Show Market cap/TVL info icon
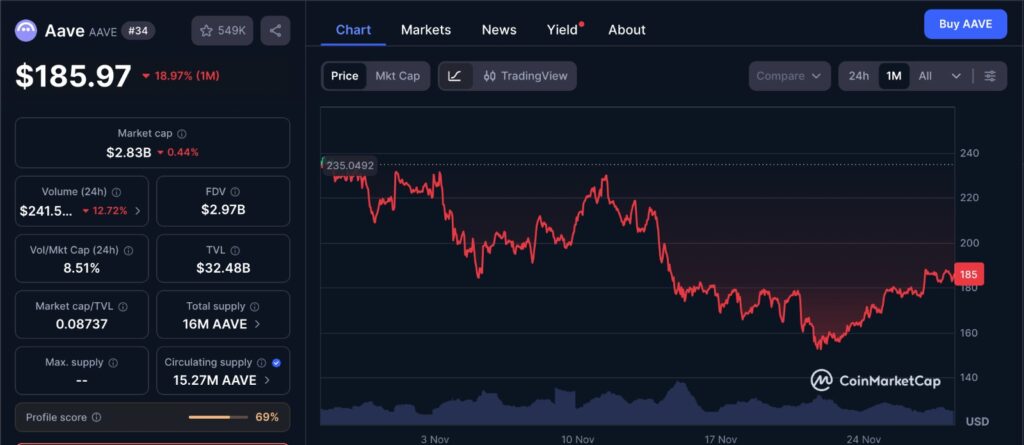Viewport: 1024px width, 445px height. tap(123, 306)
